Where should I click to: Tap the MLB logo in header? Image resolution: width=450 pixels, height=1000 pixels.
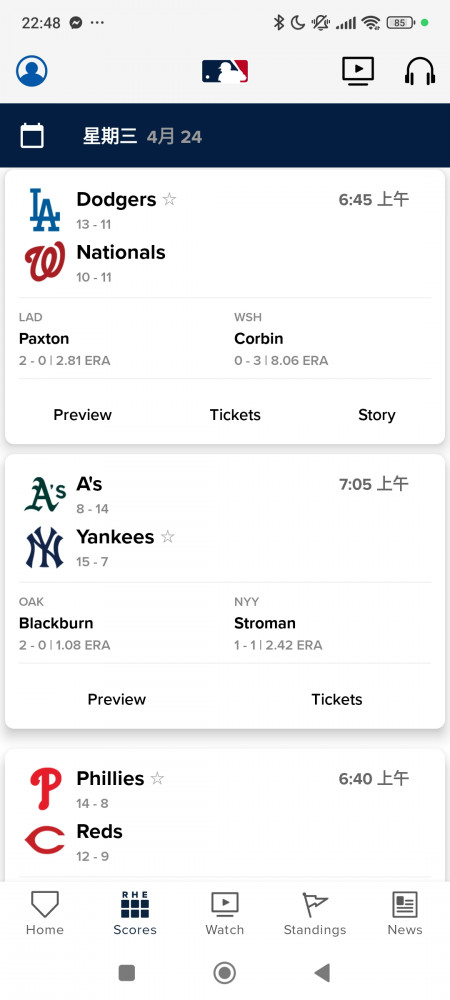click(x=225, y=71)
